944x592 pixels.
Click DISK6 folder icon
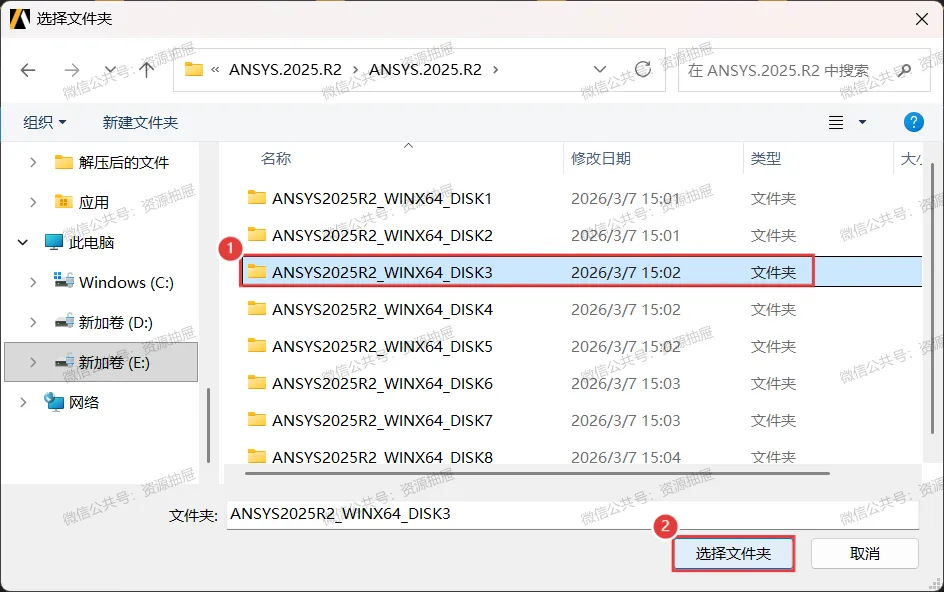pyautogui.click(x=256, y=382)
